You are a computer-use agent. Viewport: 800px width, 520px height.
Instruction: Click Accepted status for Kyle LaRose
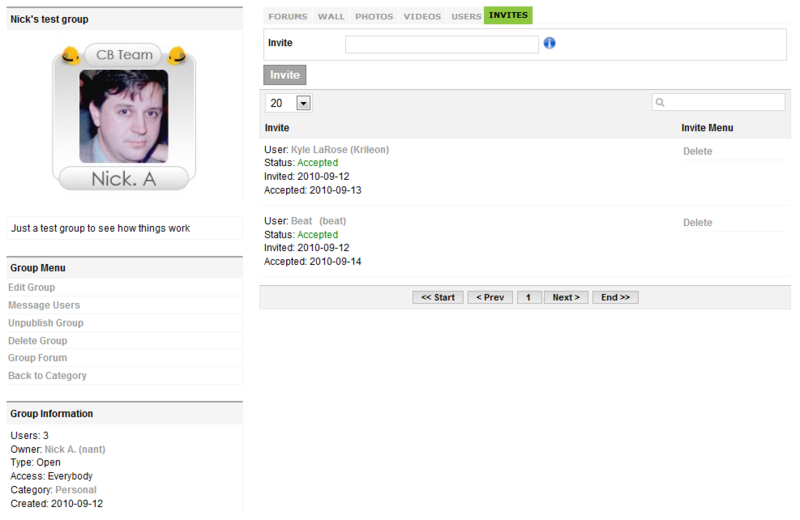317,163
